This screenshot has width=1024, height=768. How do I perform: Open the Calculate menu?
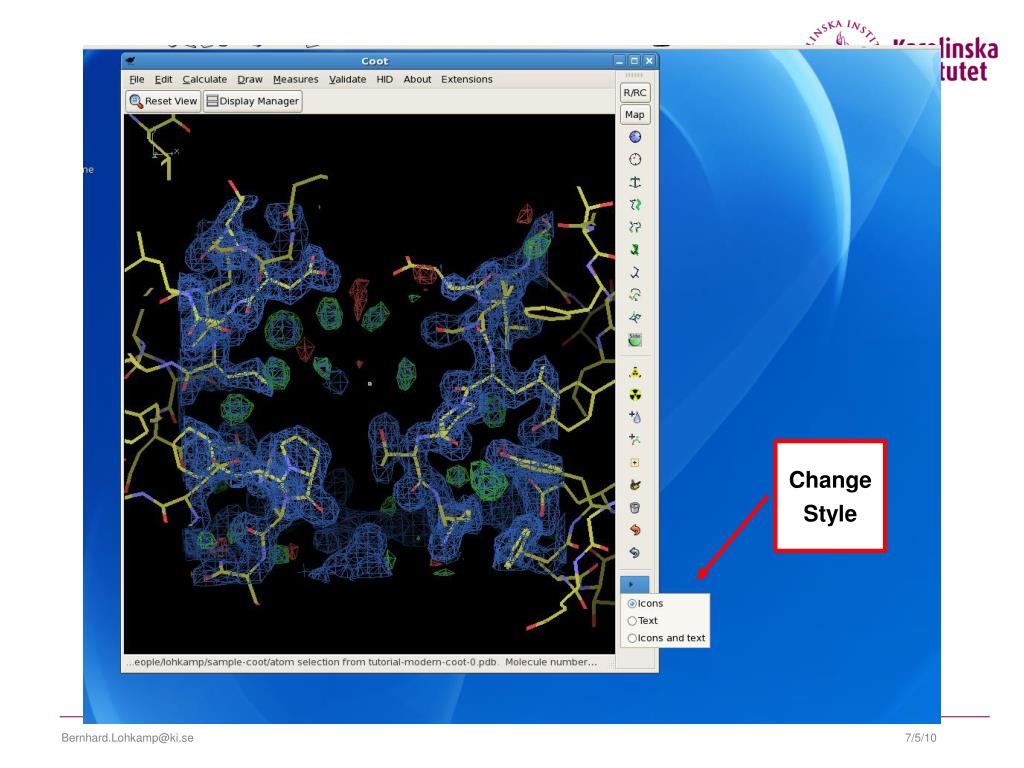pyautogui.click(x=204, y=80)
